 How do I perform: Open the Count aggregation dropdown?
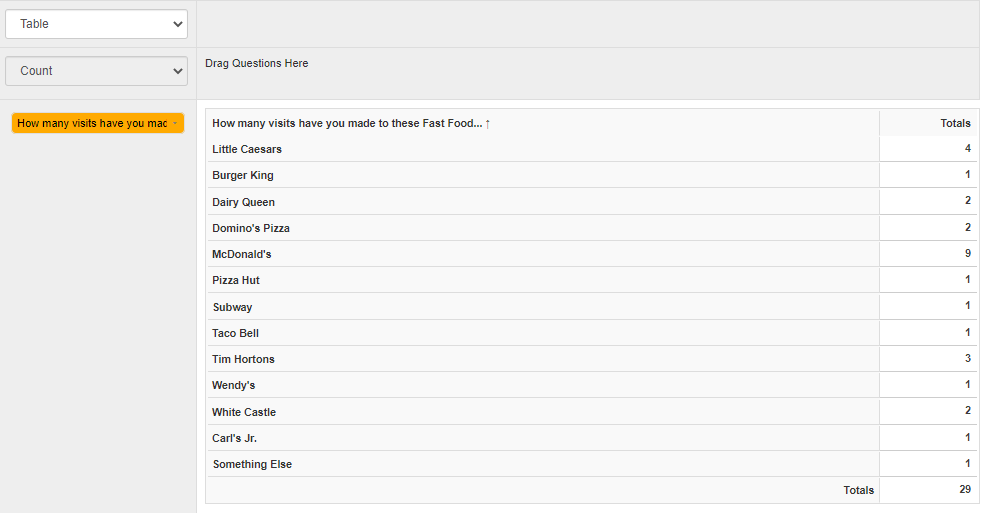click(96, 71)
